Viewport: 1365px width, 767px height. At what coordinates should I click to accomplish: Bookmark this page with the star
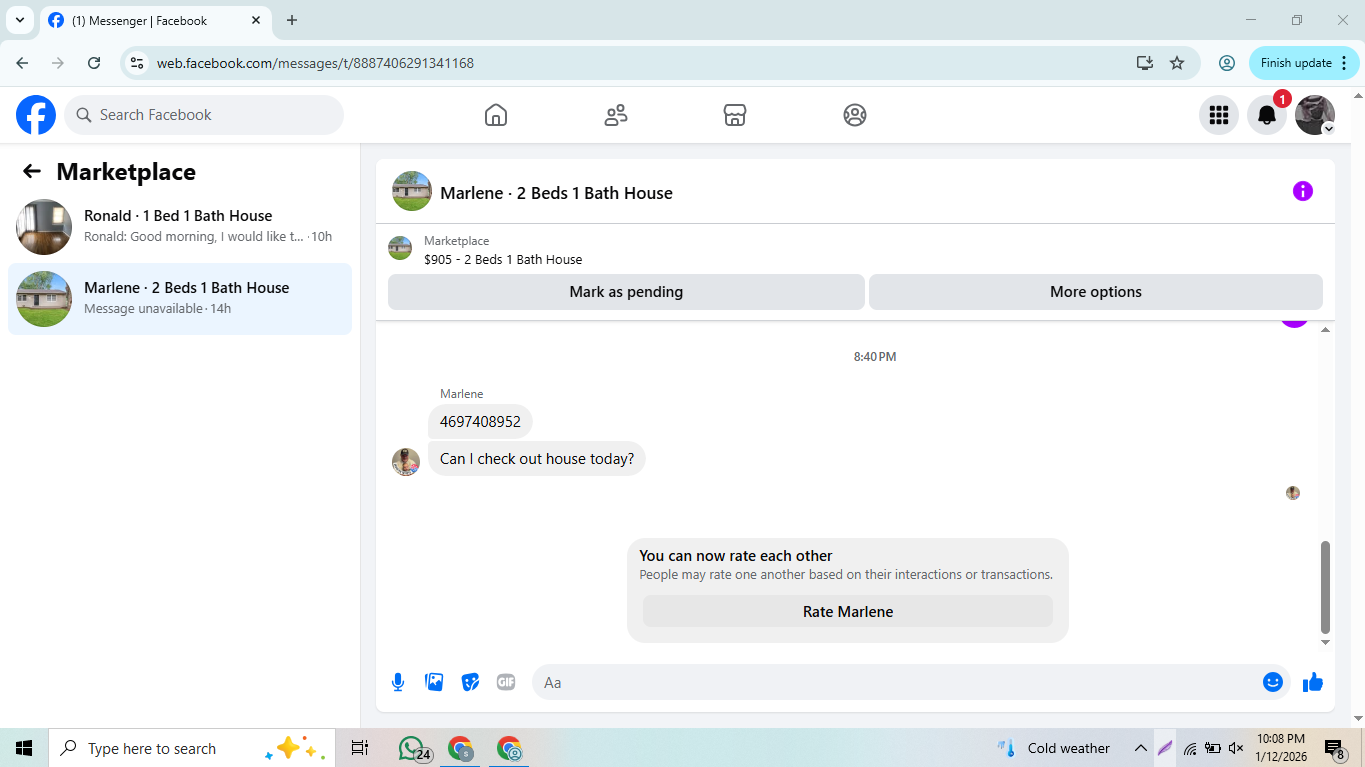pos(1177,63)
